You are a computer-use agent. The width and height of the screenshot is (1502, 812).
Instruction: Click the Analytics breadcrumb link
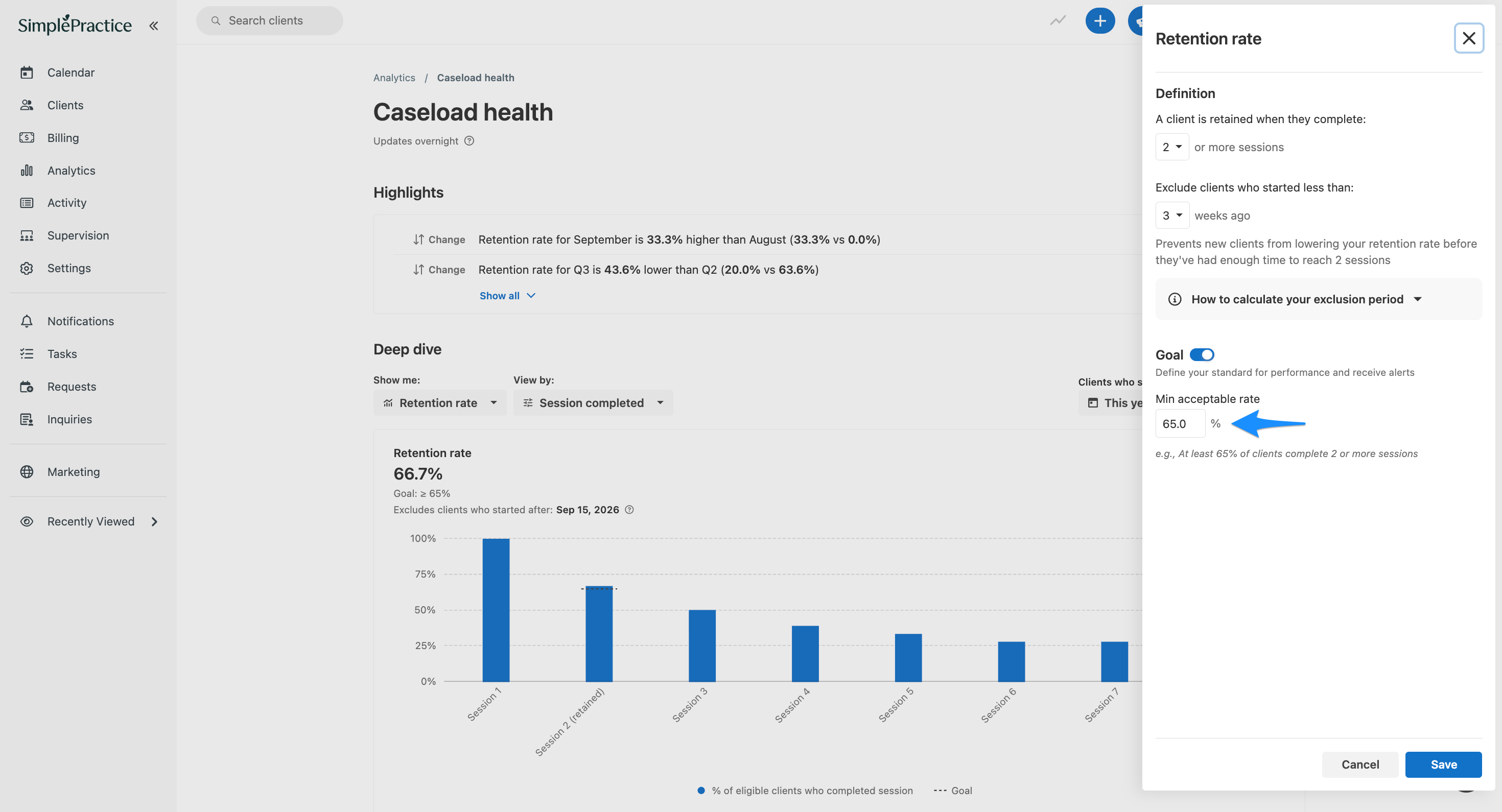coord(394,78)
